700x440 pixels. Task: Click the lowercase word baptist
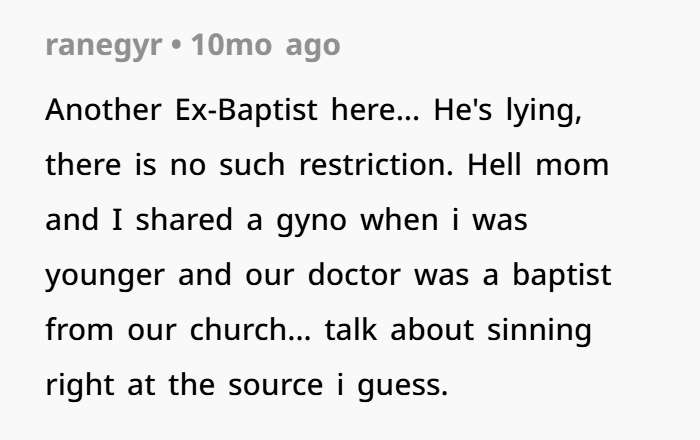point(562,275)
